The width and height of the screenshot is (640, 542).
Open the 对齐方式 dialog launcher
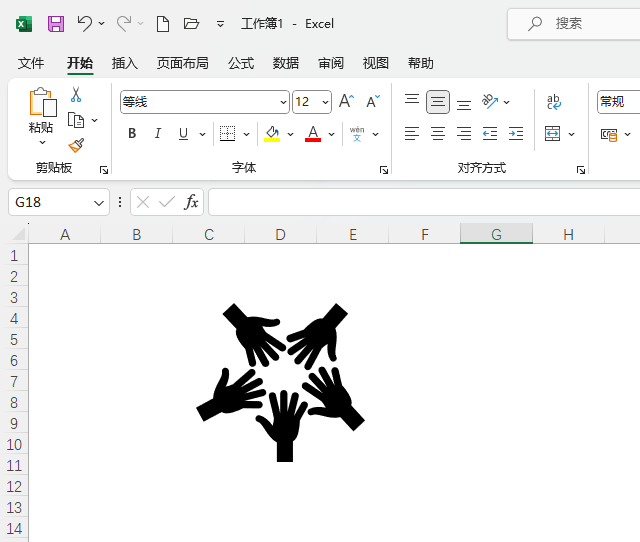point(581,170)
